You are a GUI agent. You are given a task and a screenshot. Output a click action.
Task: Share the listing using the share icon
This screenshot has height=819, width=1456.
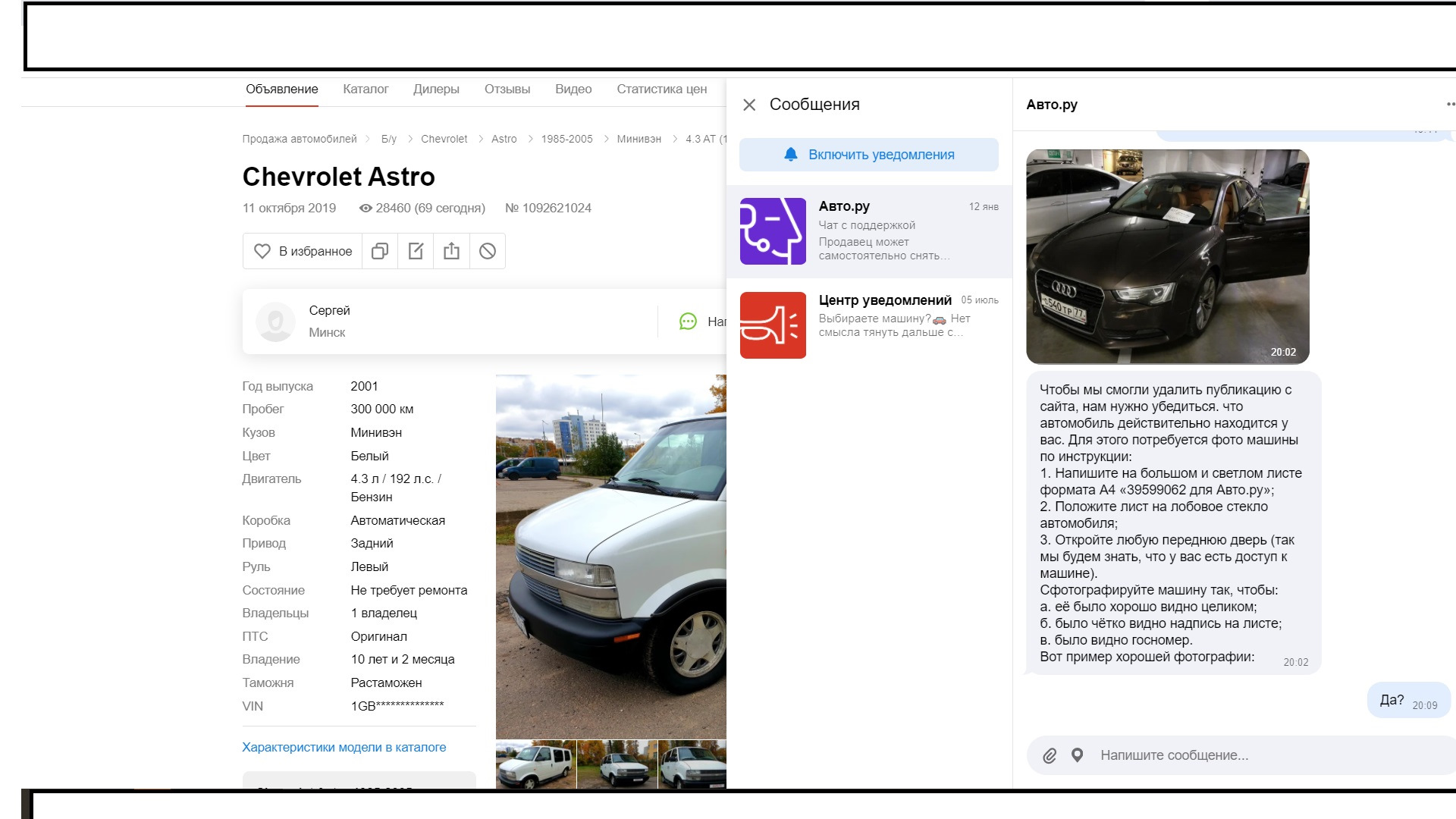pyautogui.click(x=451, y=251)
